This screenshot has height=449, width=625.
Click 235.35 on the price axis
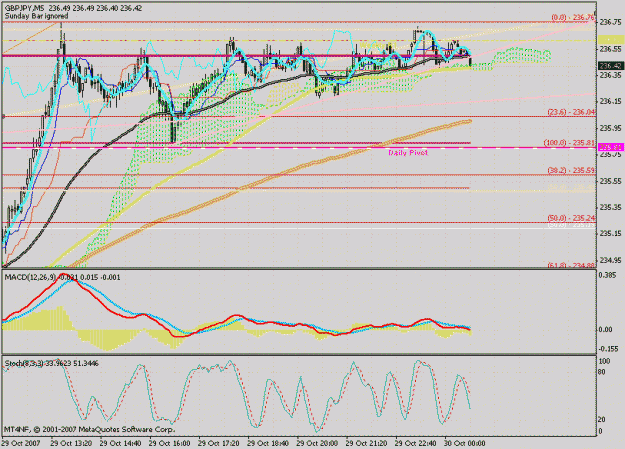[x=610, y=207]
